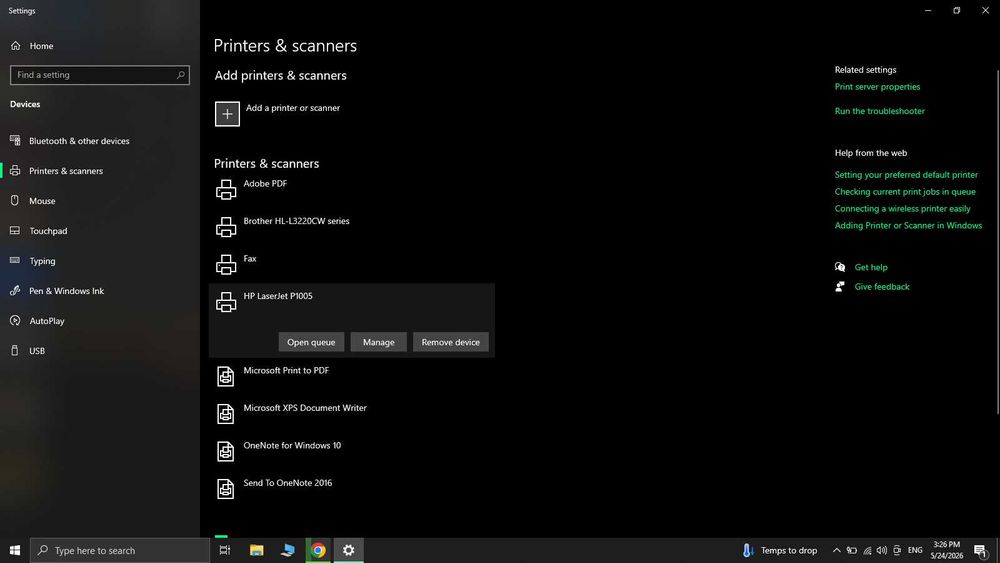Click the Add a printer or scanner label
1000x563 pixels.
point(293,108)
